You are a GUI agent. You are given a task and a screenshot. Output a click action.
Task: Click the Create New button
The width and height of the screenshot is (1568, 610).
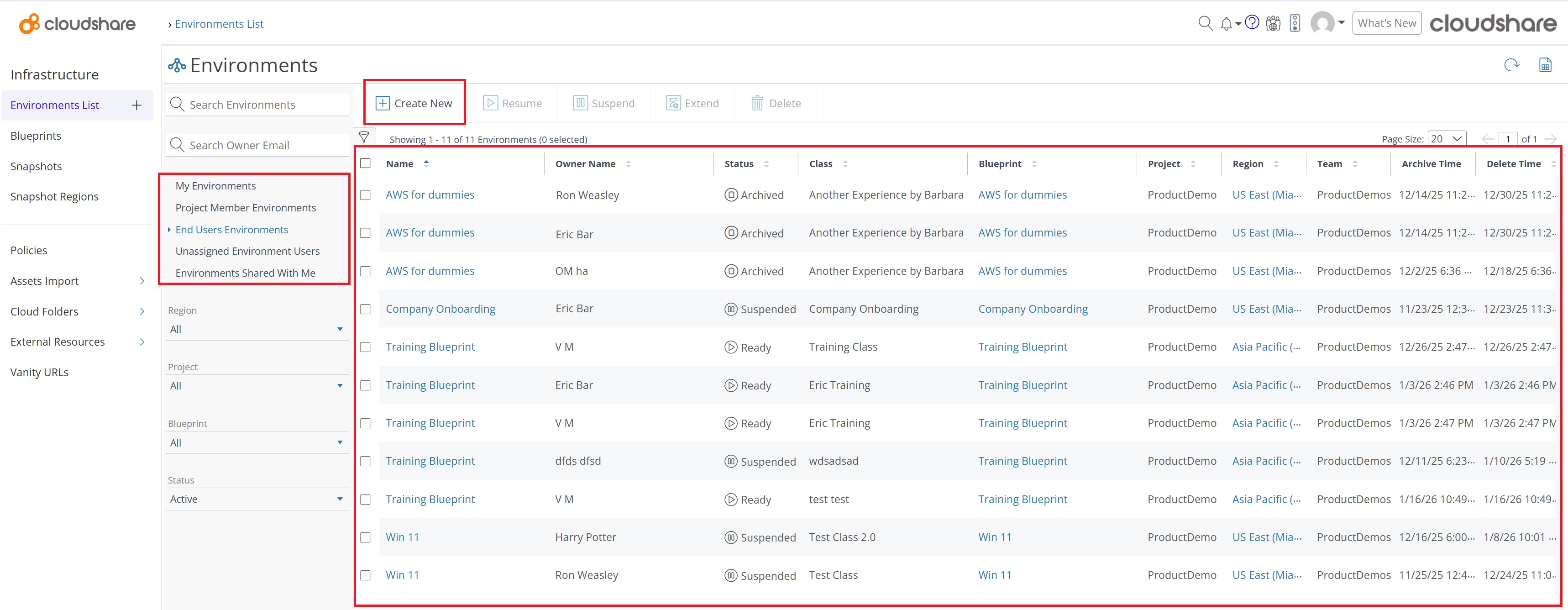pos(414,103)
